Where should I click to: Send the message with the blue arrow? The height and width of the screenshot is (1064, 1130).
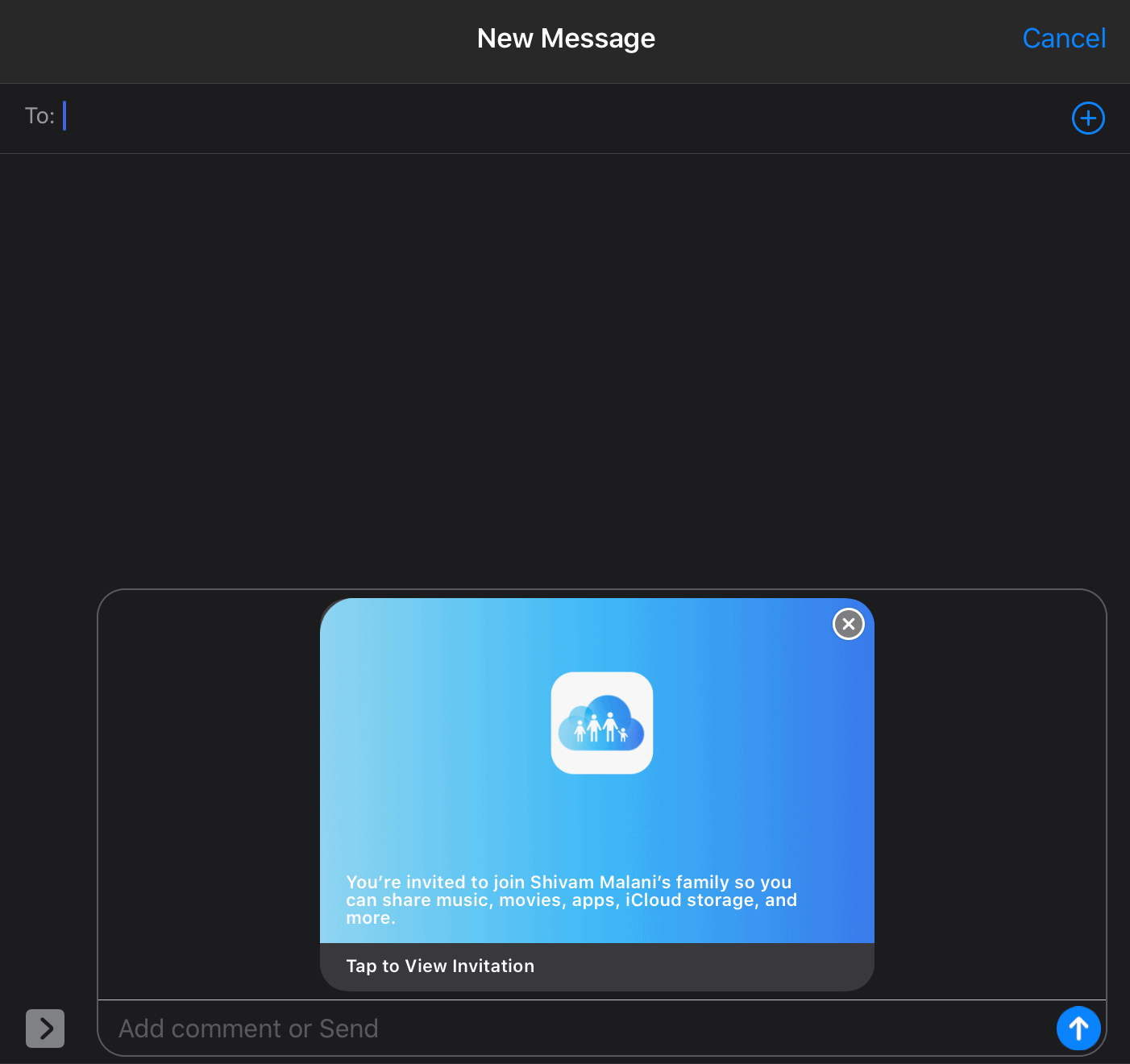tap(1078, 1028)
